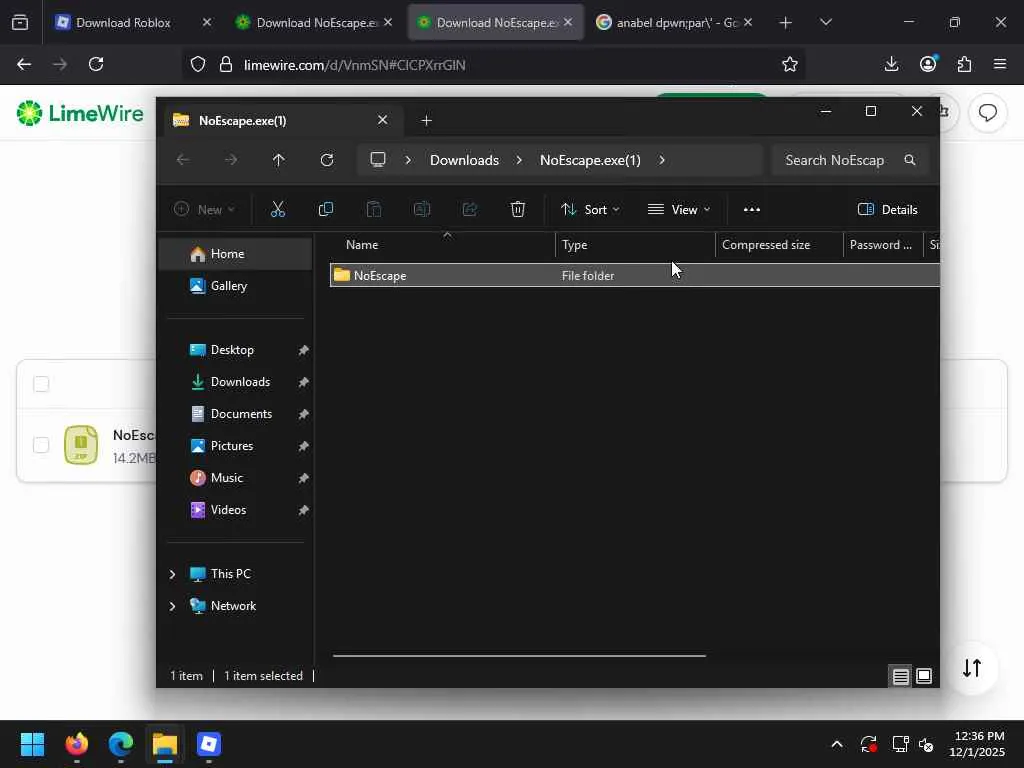Open the See more three-dots menu
1024x768 pixels.
pyautogui.click(x=752, y=210)
